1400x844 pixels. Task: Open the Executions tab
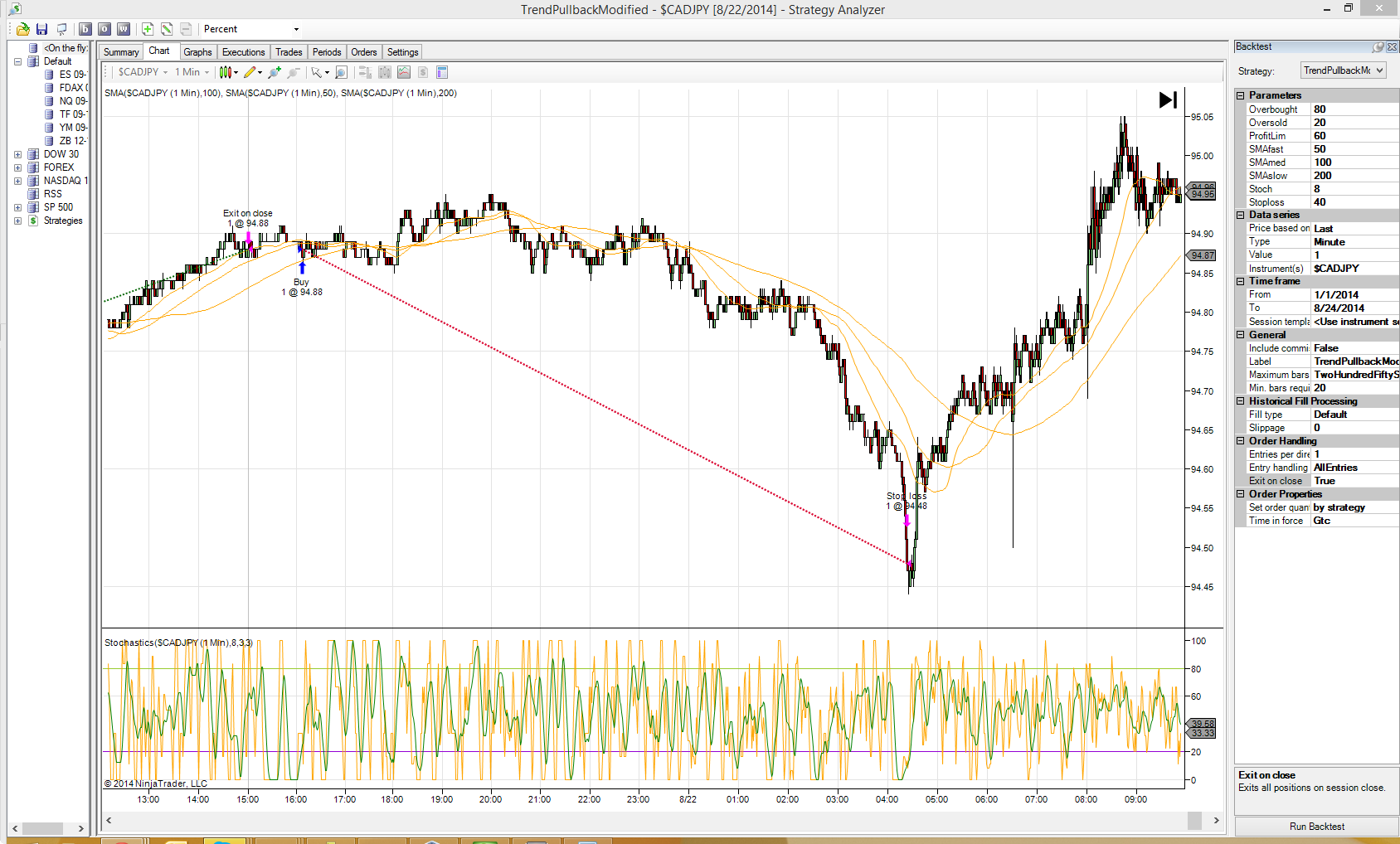243,52
